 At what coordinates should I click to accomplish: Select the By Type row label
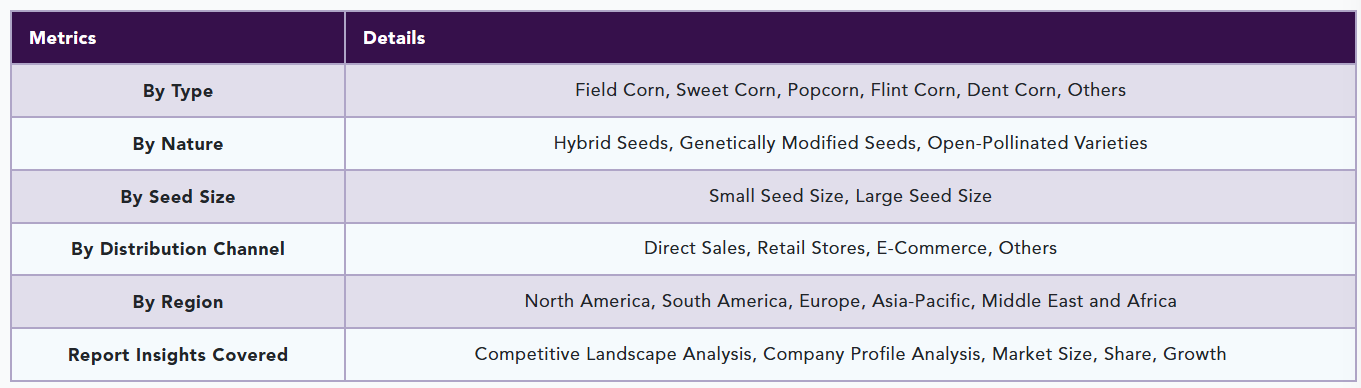[x=178, y=91]
